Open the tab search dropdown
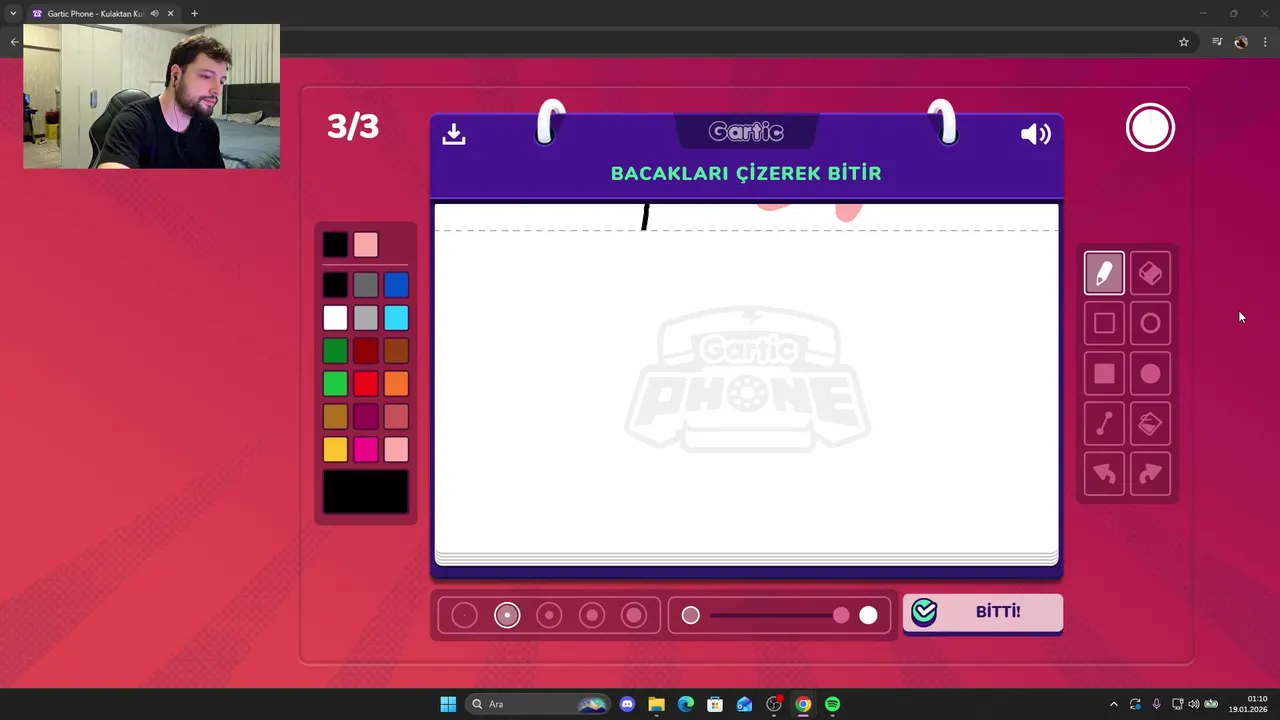 [x=13, y=14]
